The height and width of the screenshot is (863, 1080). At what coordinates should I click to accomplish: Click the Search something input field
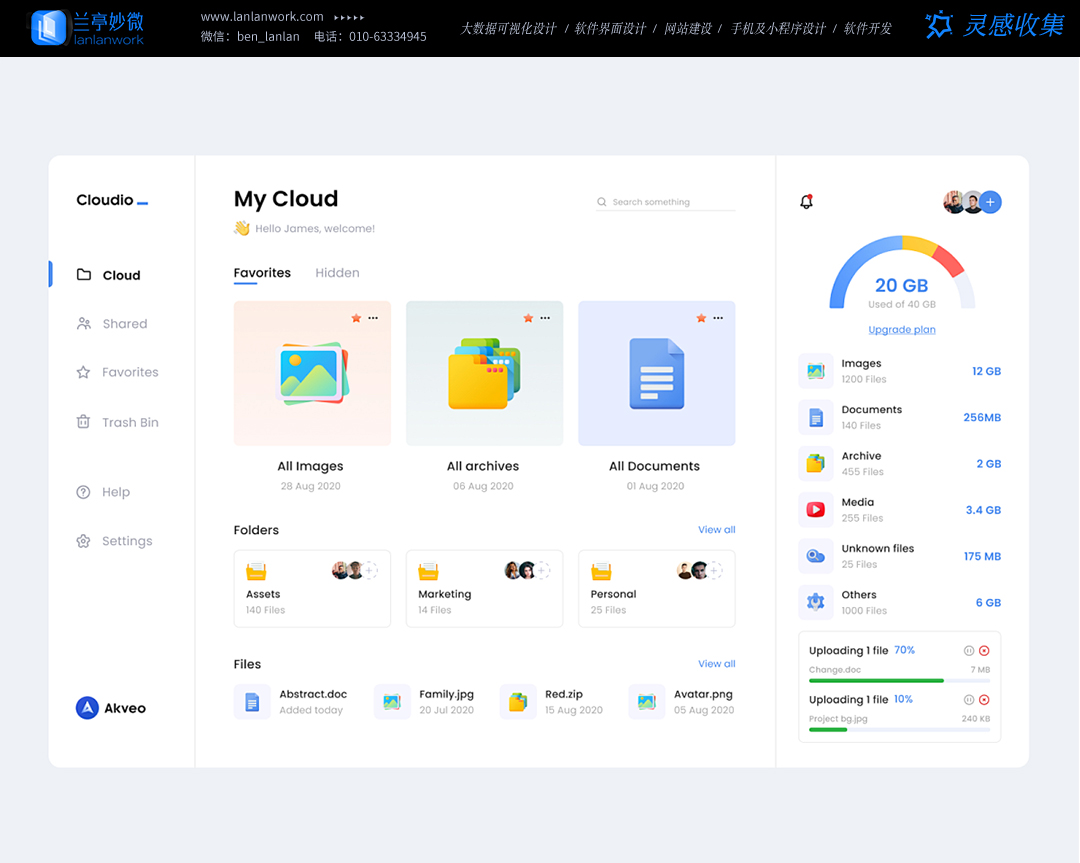[x=670, y=202]
